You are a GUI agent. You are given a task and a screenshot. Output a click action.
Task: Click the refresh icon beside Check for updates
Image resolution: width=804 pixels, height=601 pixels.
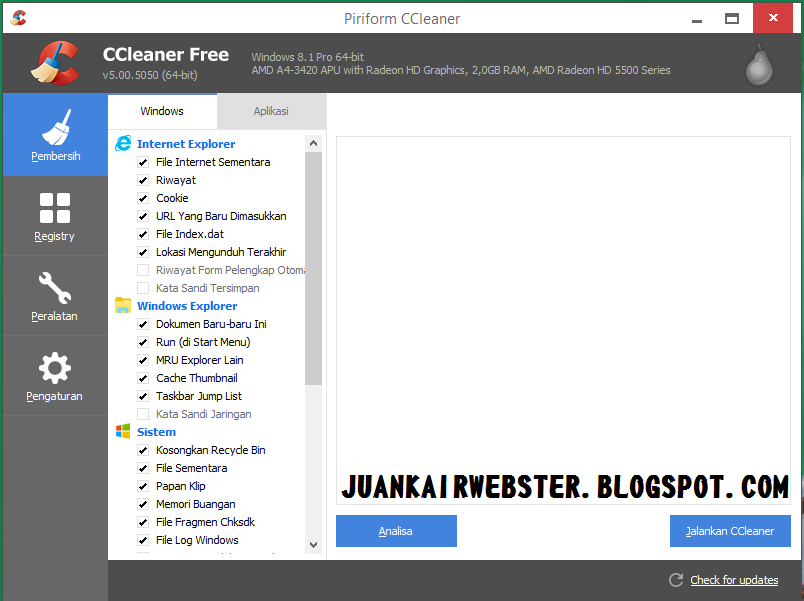(676, 580)
